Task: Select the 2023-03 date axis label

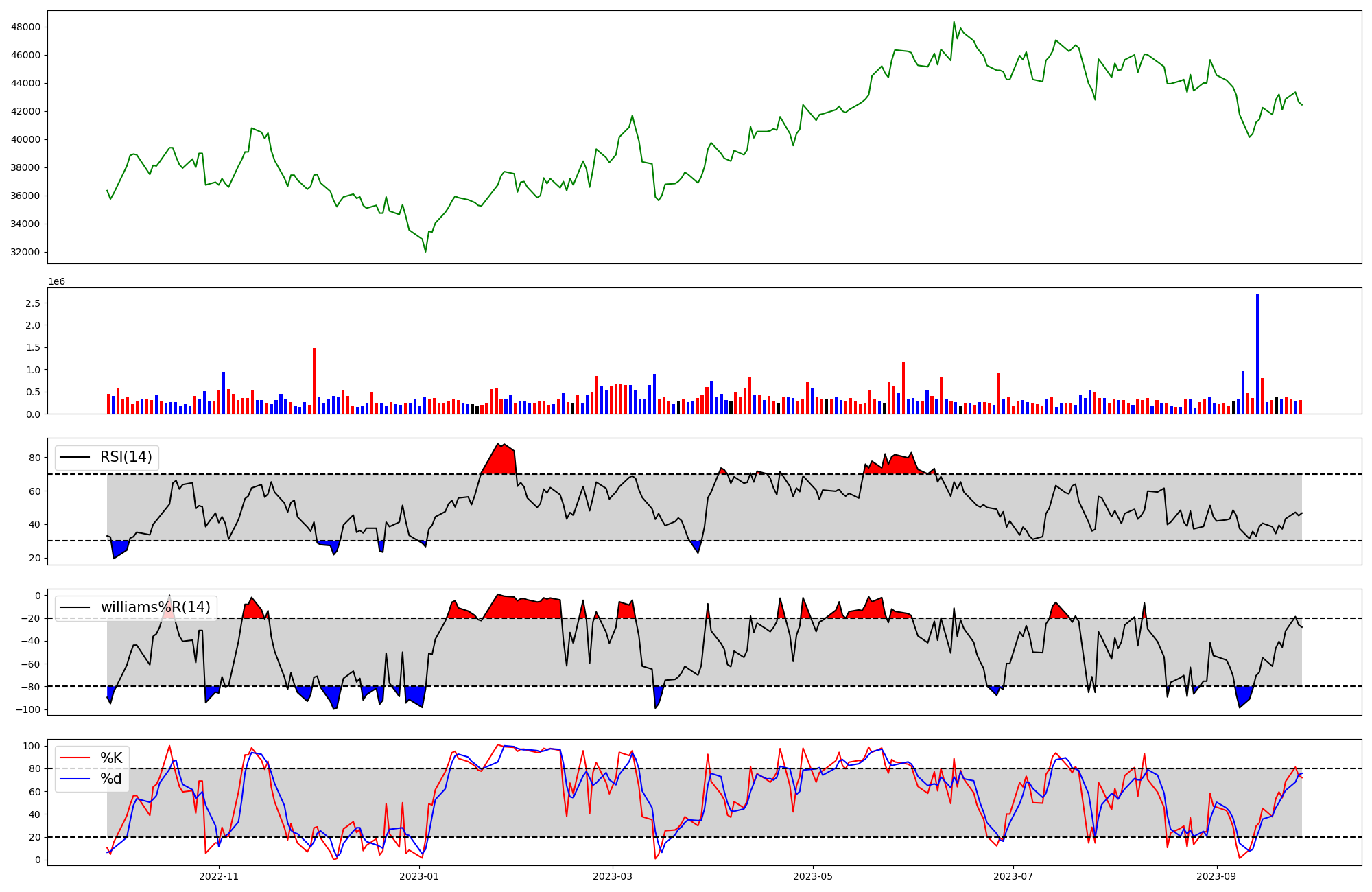Action: pos(612,876)
